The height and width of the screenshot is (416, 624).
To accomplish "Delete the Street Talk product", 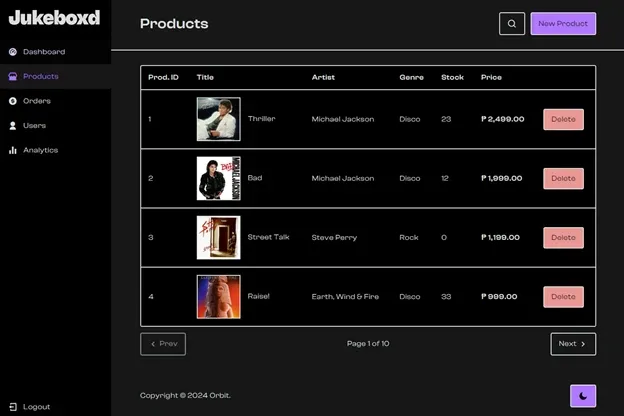I will click(564, 238).
